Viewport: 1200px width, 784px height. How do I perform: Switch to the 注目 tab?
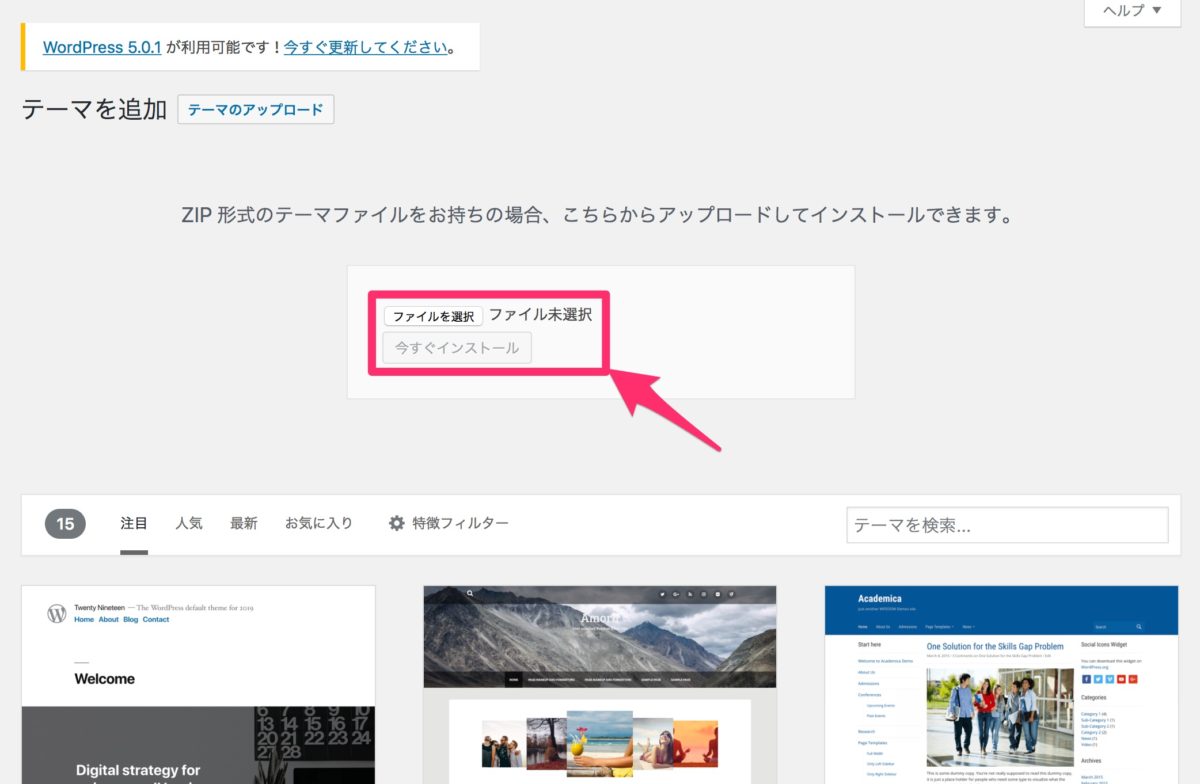pos(134,523)
